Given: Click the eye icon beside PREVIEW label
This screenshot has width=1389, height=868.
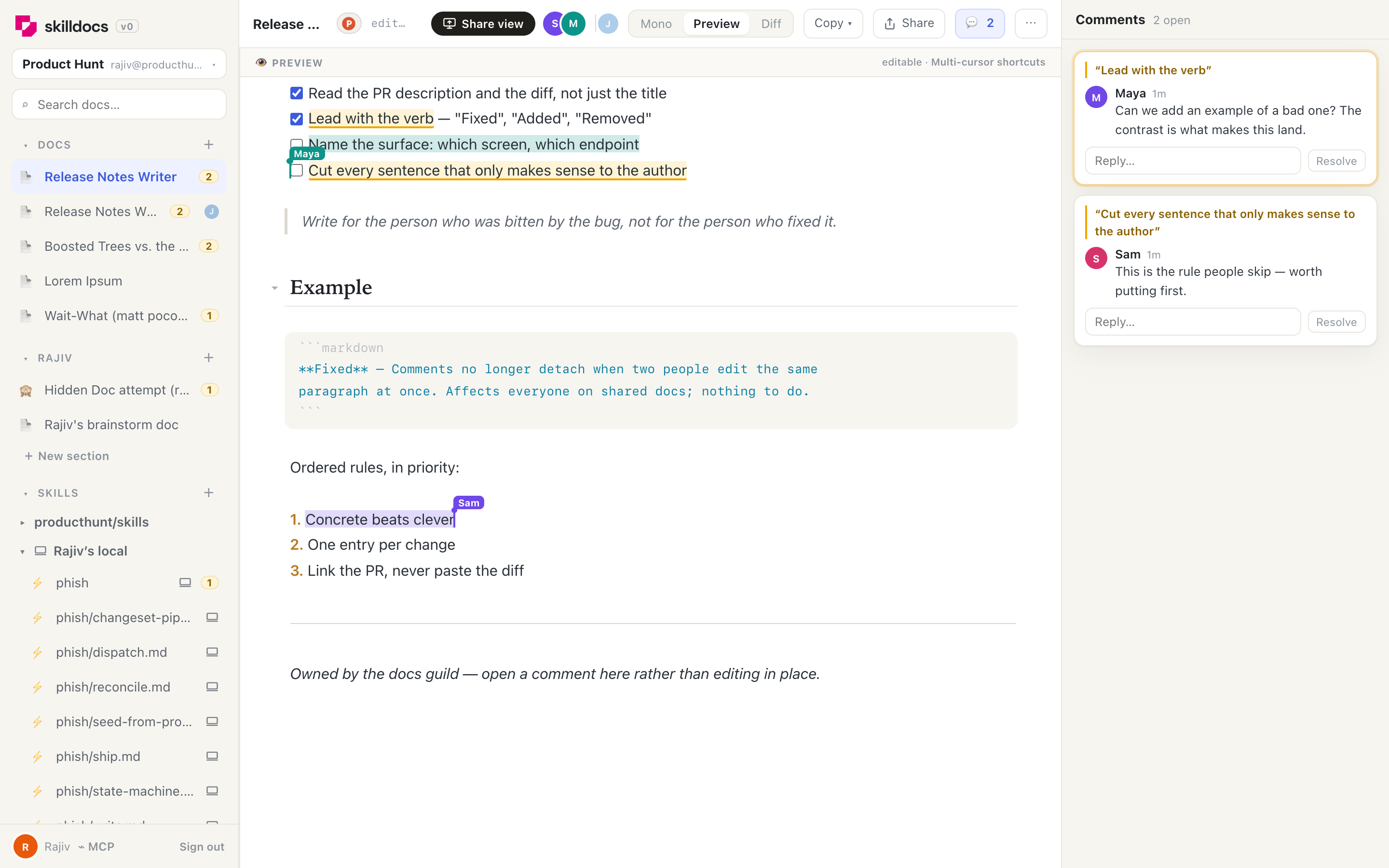Looking at the screenshot, I should point(261,63).
